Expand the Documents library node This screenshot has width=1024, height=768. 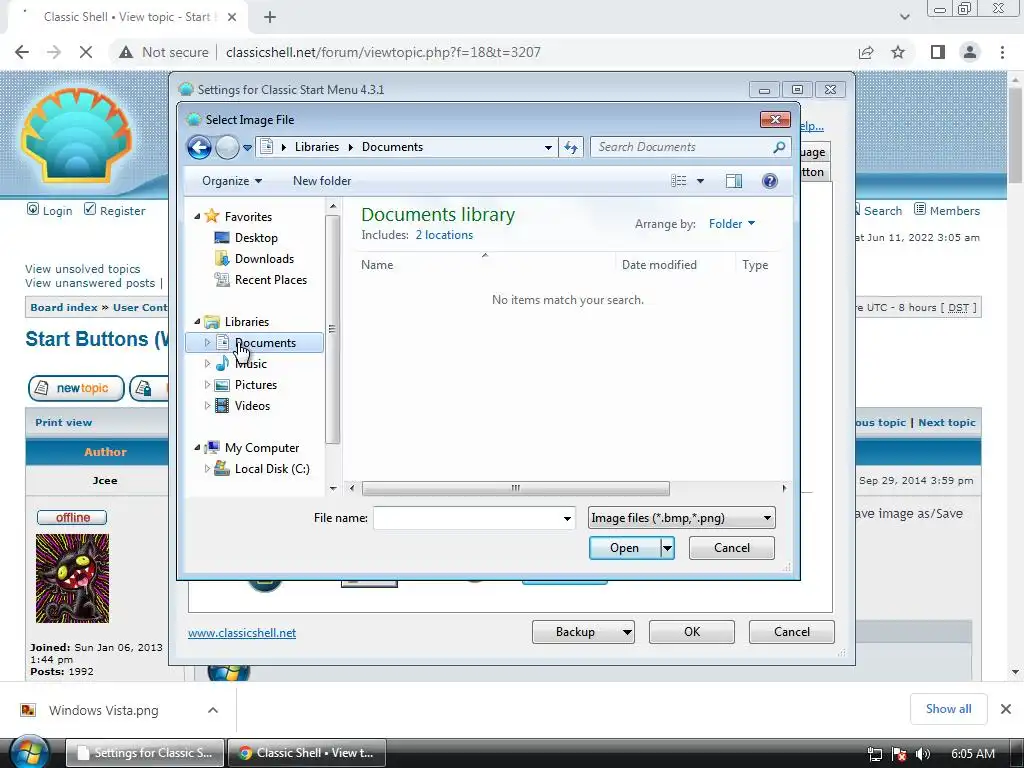click(x=207, y=342)
